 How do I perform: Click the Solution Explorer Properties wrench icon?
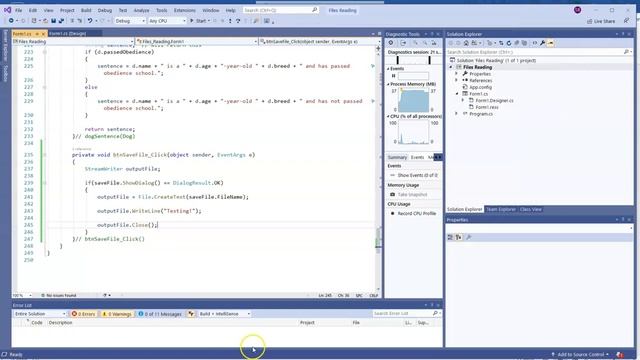(542, 43)
